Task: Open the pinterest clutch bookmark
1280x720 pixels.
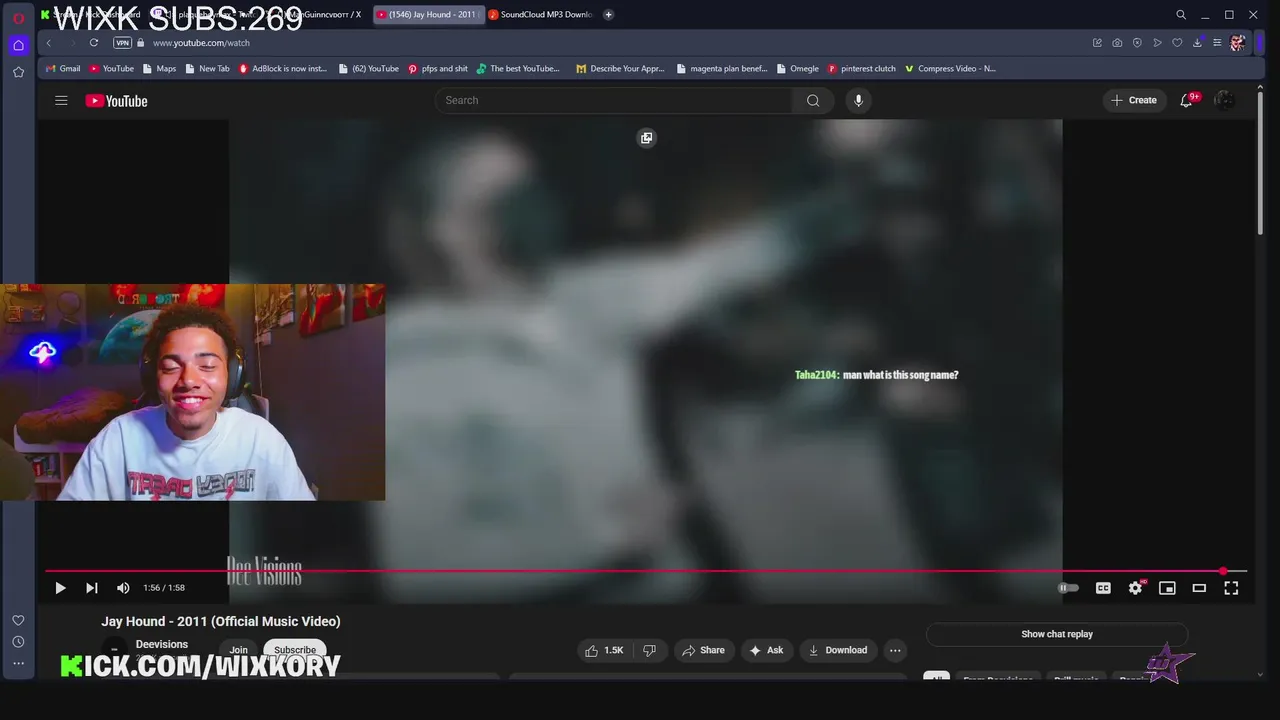Action: click(861, 69)
